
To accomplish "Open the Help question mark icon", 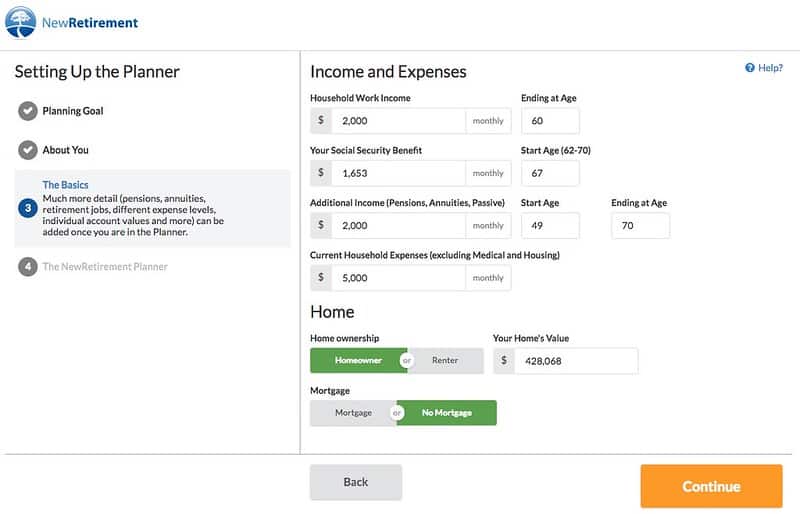I will [x=749, y=68].
